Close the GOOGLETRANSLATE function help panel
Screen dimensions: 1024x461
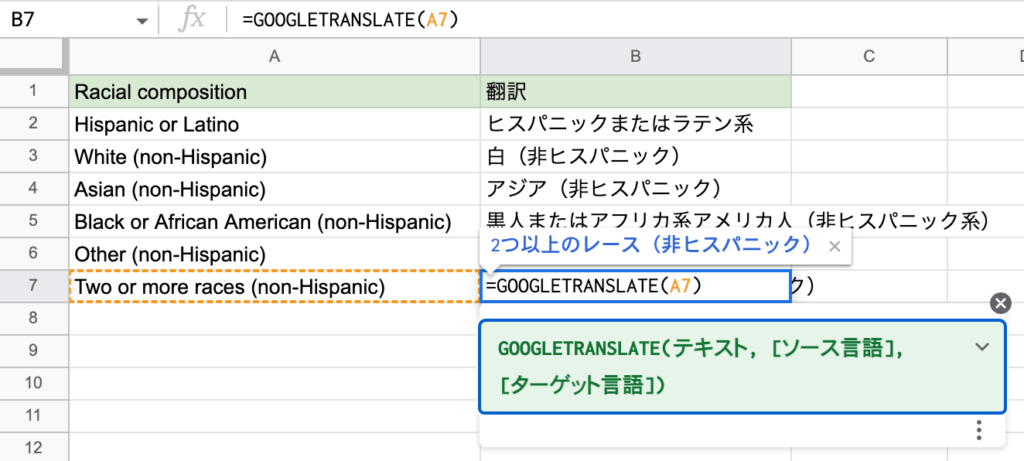[998, 304]
